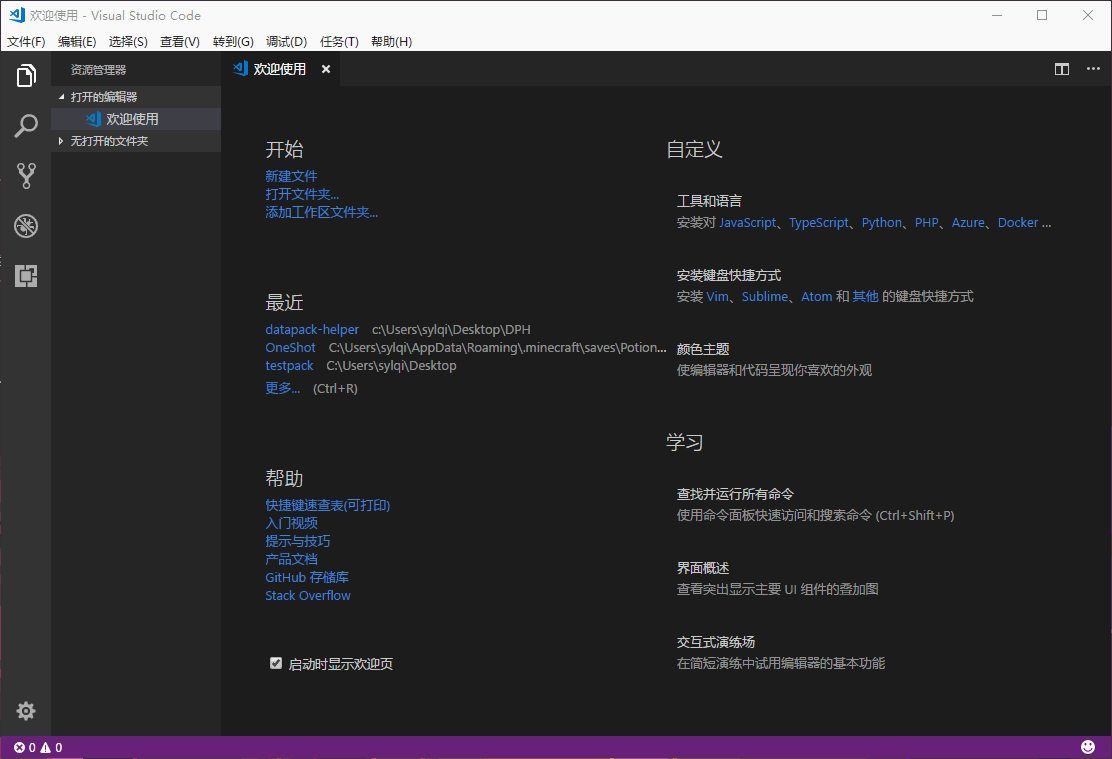The width and height of the screenshot is (1112, 759).
Task: Open the Explorer view in the activity bar
Action: (26, 75)
